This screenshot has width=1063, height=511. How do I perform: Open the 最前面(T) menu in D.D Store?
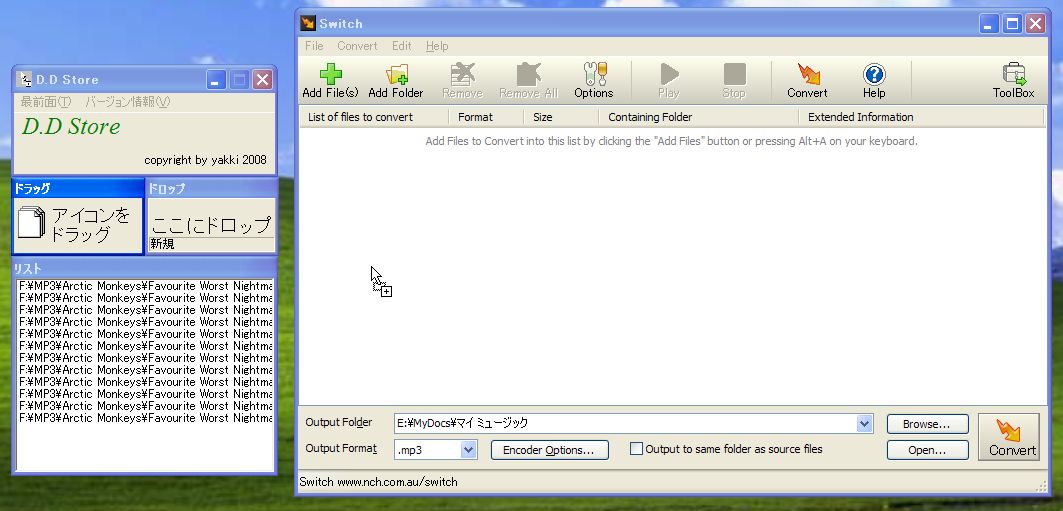click(x=46, y=102)
